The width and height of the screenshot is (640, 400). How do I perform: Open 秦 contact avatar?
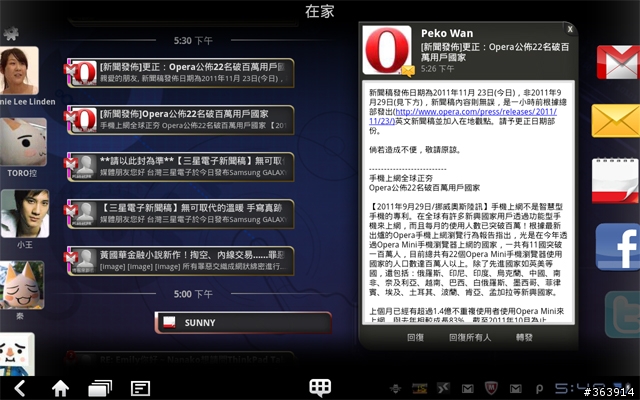[22, 285]
